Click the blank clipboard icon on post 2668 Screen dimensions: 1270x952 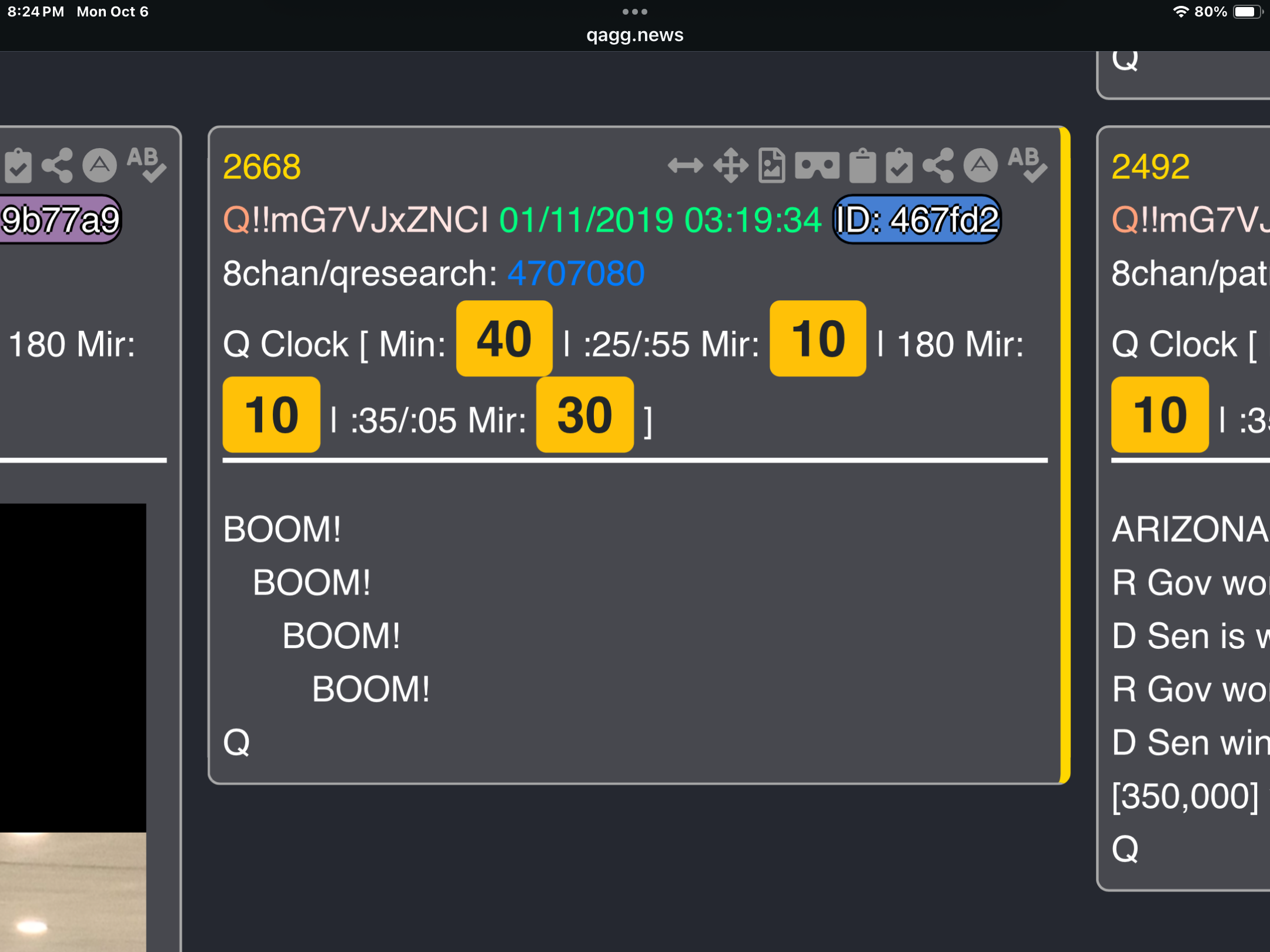pyautogui.click(x=862, y=166)
